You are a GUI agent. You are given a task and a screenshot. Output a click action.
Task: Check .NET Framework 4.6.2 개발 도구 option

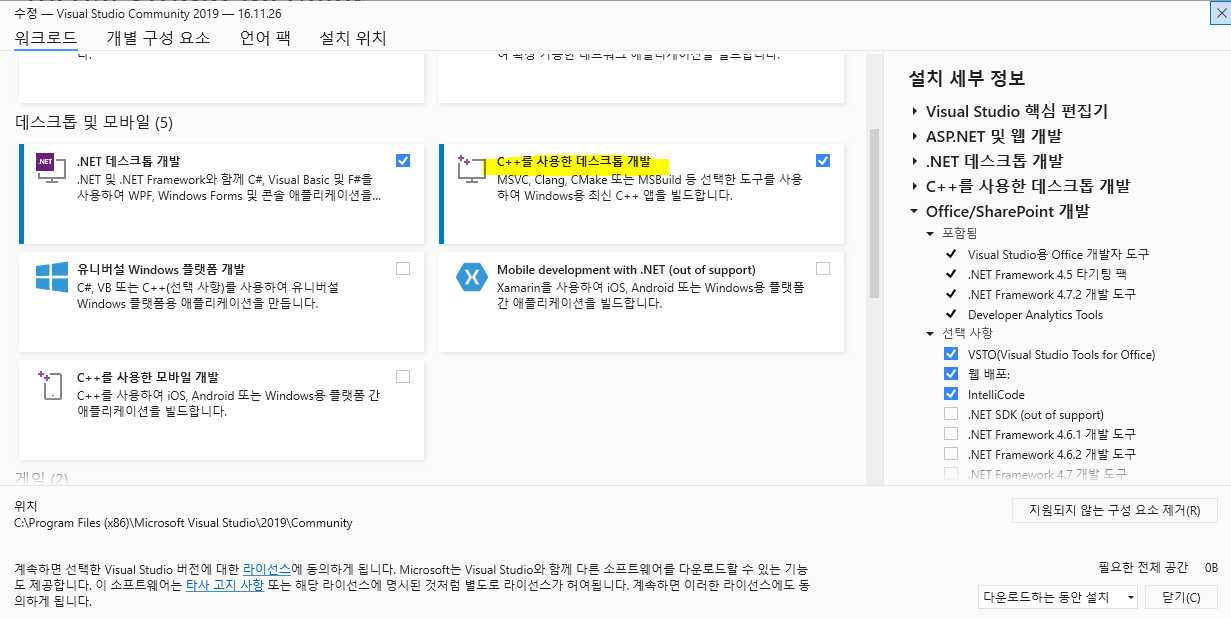[950, 454]
